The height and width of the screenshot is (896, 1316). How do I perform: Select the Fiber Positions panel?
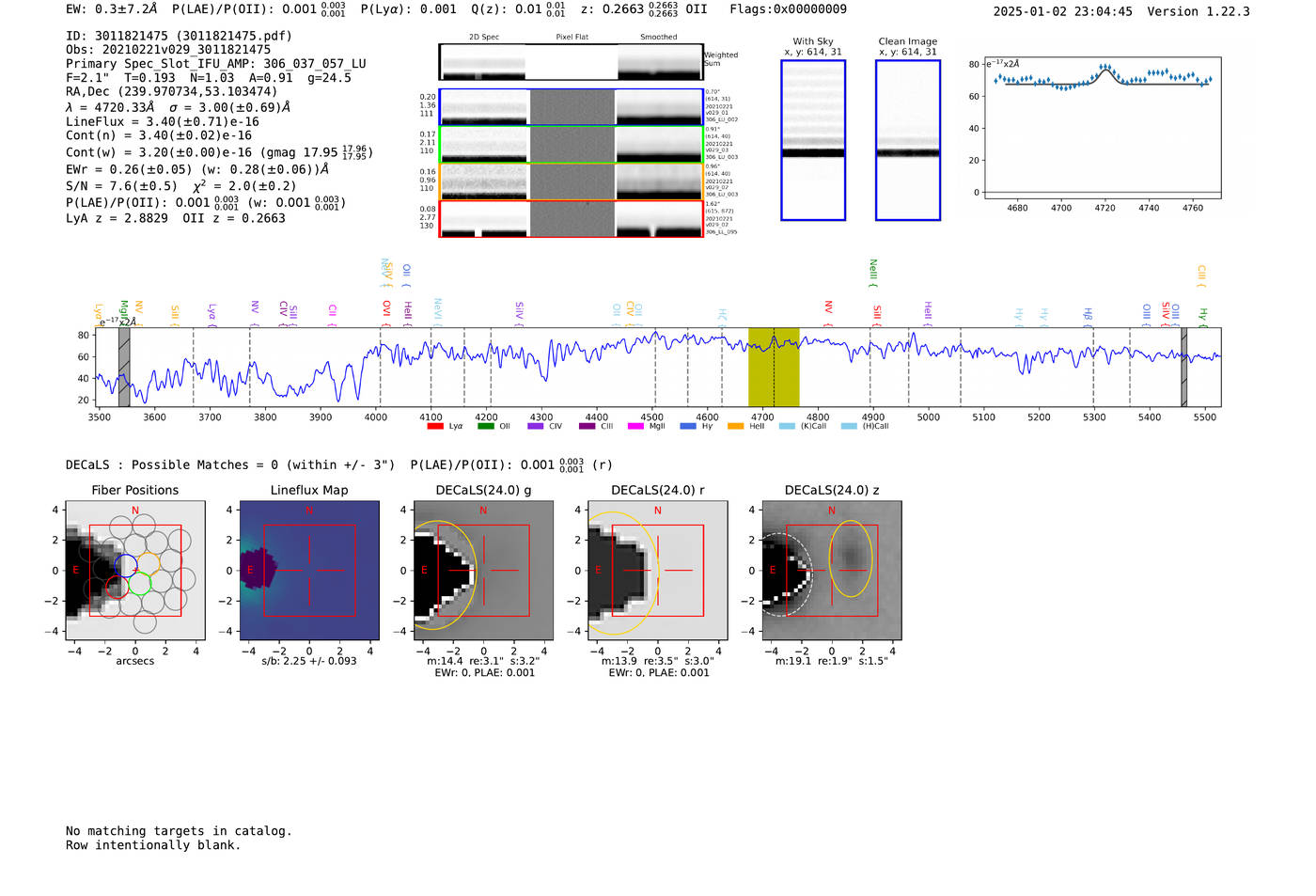tap(135, 570)
